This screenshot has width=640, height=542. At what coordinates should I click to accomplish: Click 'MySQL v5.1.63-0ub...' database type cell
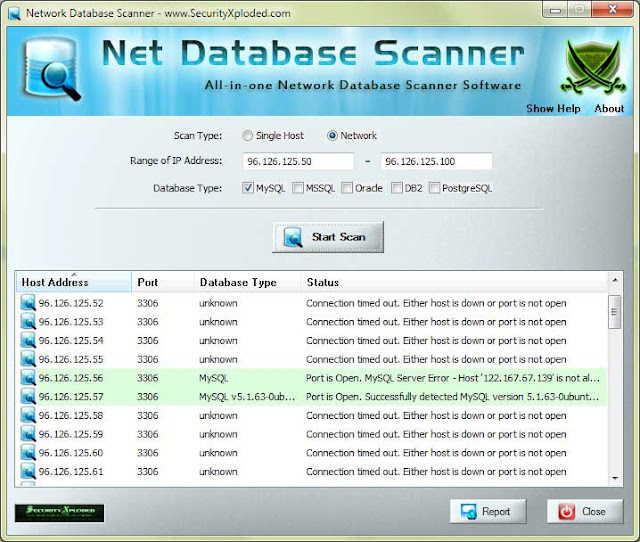click(247, 397)
